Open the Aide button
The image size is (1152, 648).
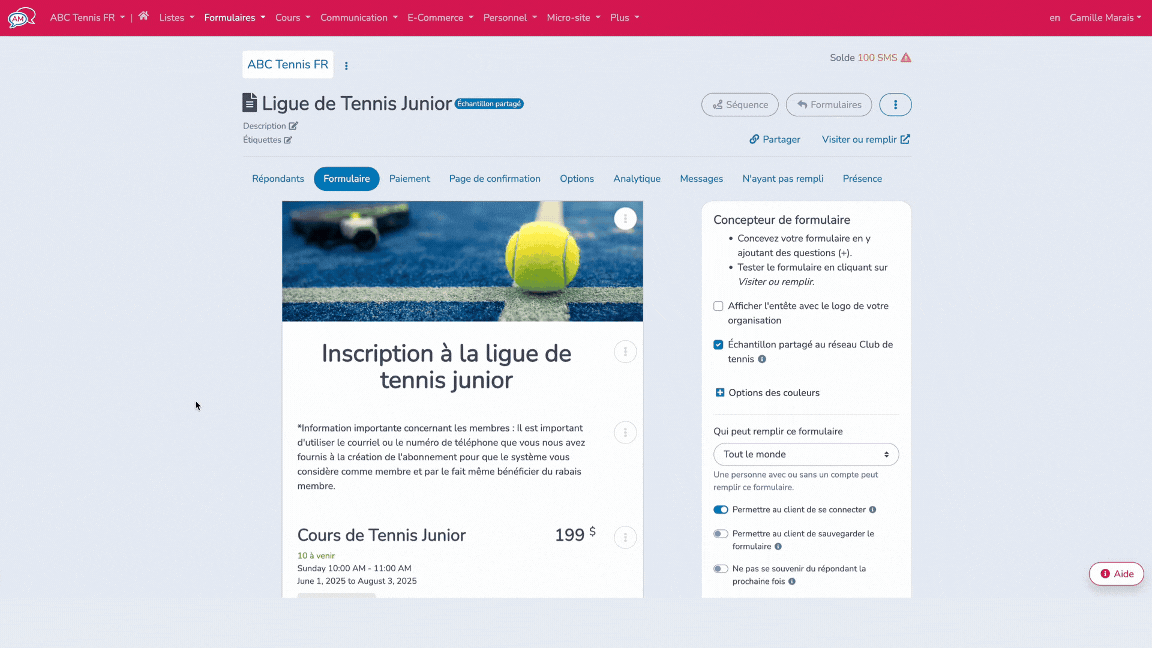click(x=1115, y=573)
